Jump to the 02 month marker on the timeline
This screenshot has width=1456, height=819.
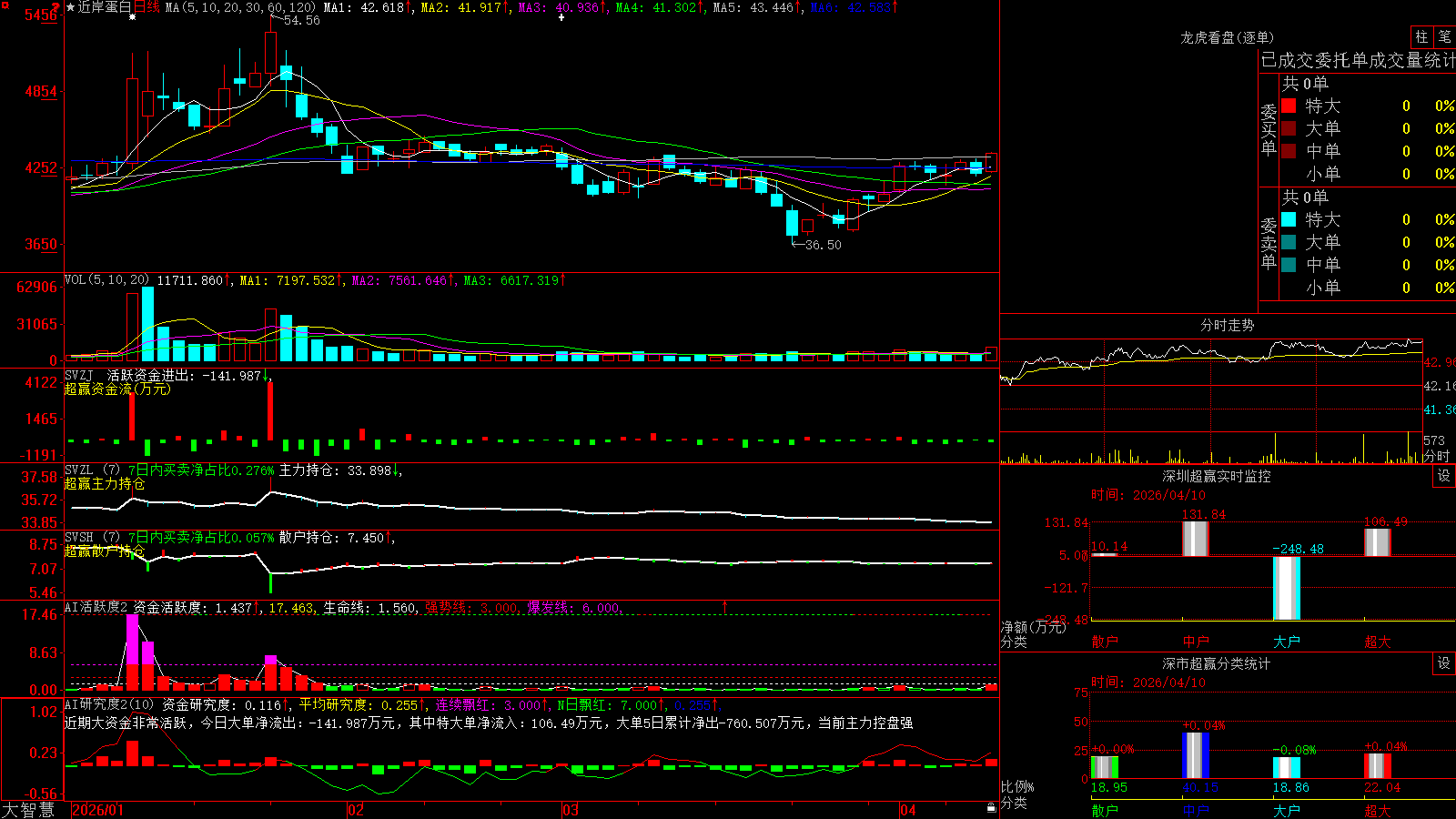click(356, 810)
